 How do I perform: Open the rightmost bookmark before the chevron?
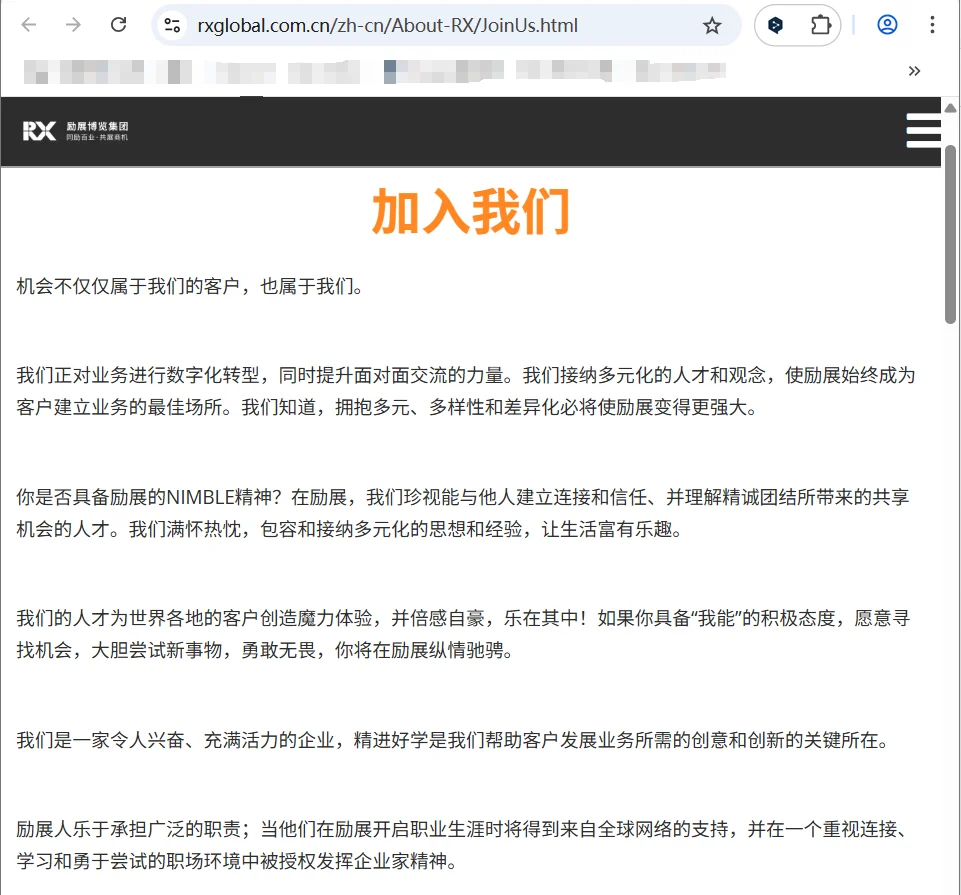pos(680,71)
